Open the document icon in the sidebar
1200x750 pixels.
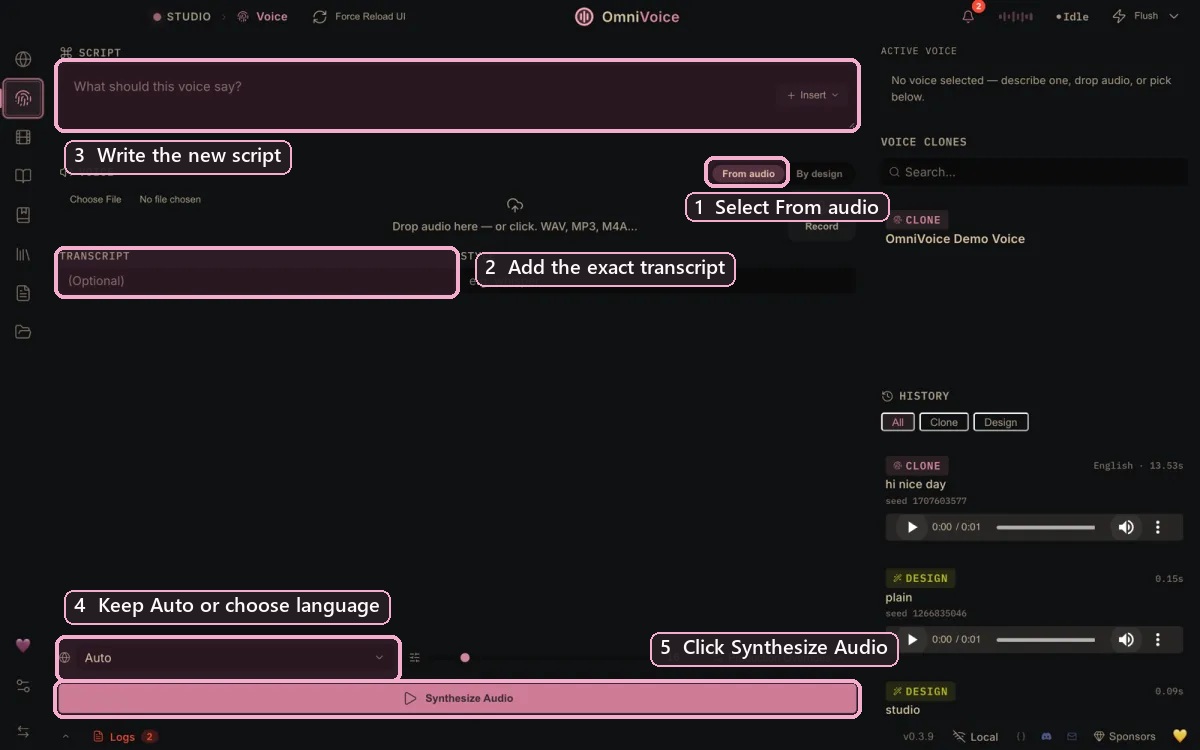click(x=23, y=293)
